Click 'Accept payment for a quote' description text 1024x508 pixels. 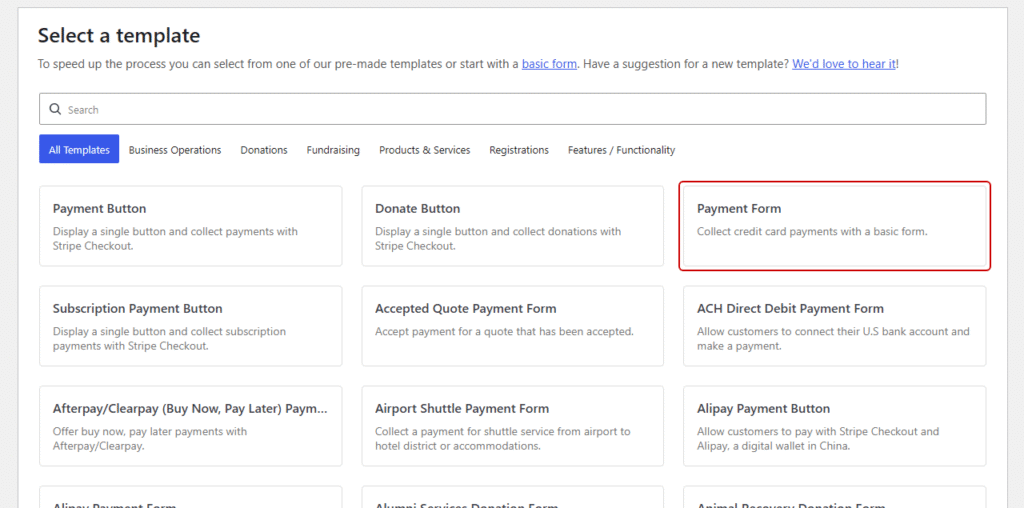(x=504, y=331)
